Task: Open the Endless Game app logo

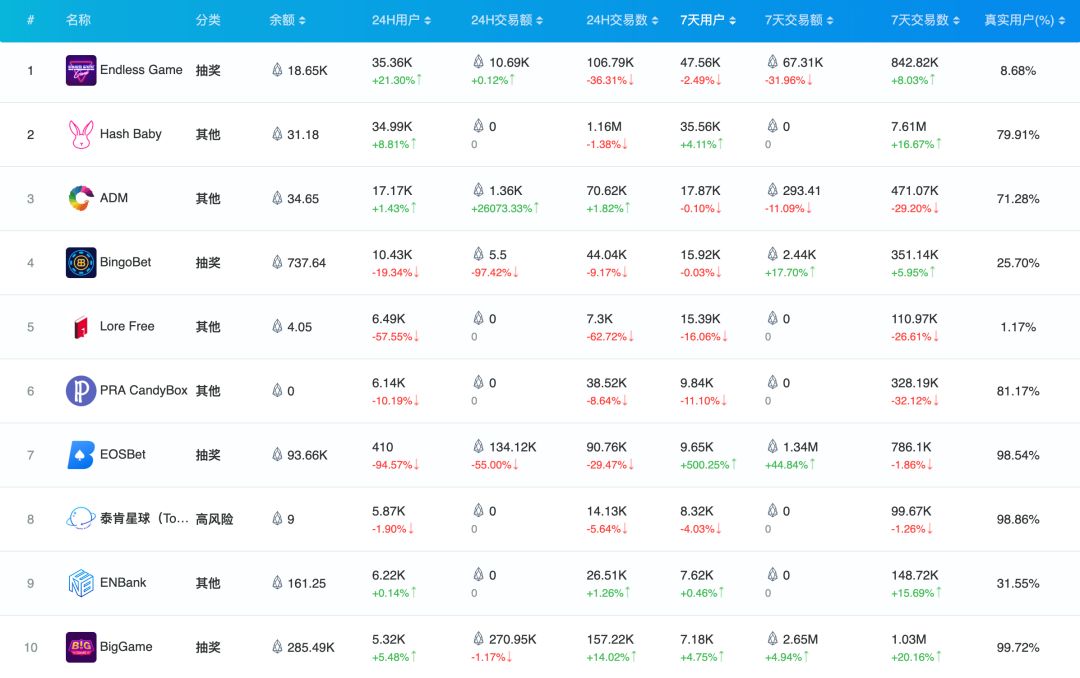Action: (x=81, y=70)
